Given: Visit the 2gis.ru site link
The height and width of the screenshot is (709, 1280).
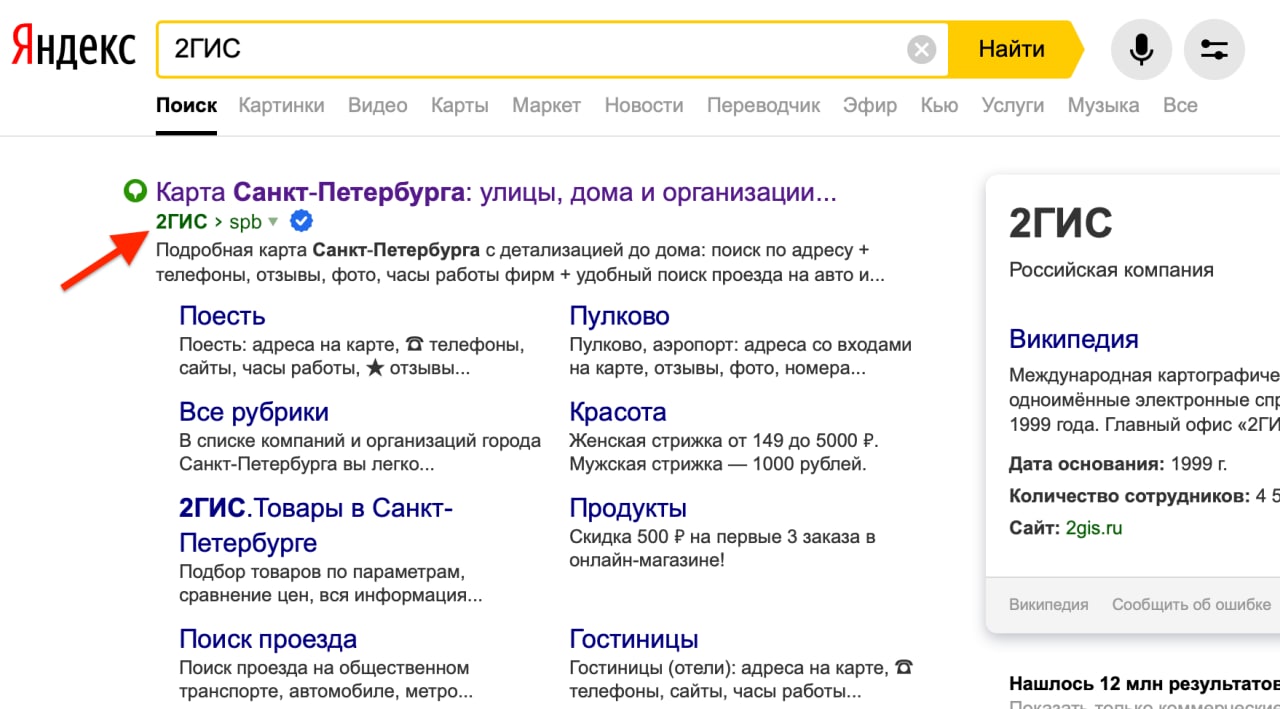Looking at the screenshot, I should [x=1094, y=528].
